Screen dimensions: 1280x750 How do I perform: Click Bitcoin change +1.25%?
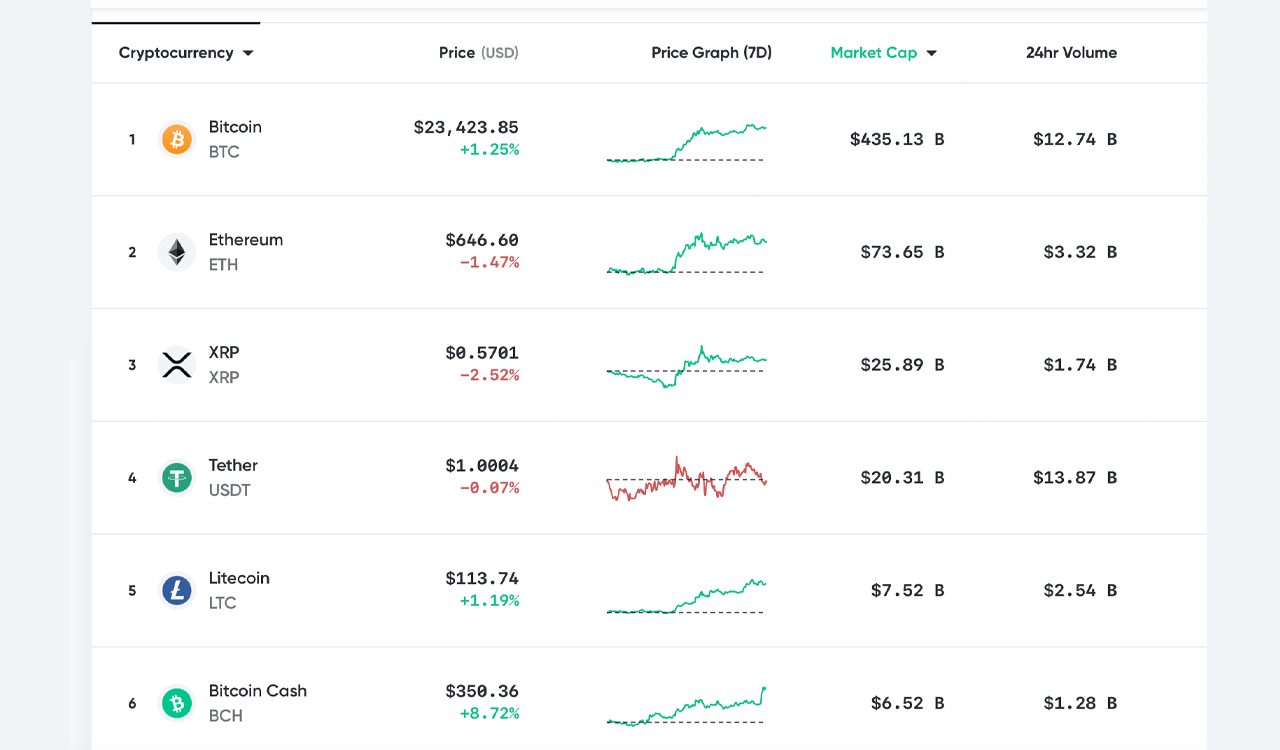pos(489,150)
